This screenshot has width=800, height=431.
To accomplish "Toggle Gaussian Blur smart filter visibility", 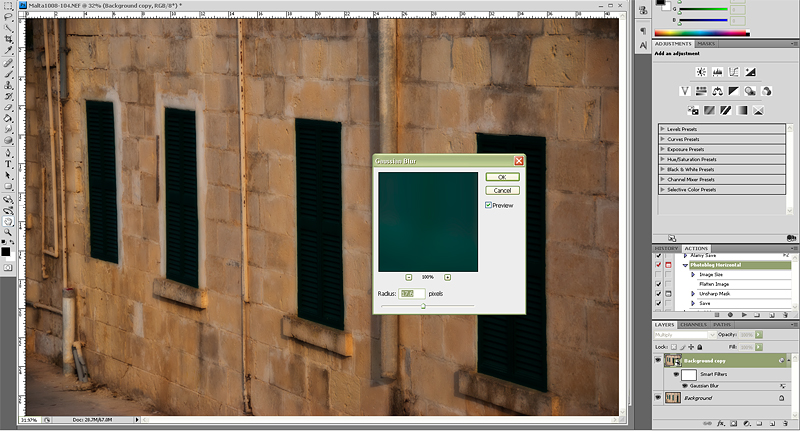I will point(685,386).
